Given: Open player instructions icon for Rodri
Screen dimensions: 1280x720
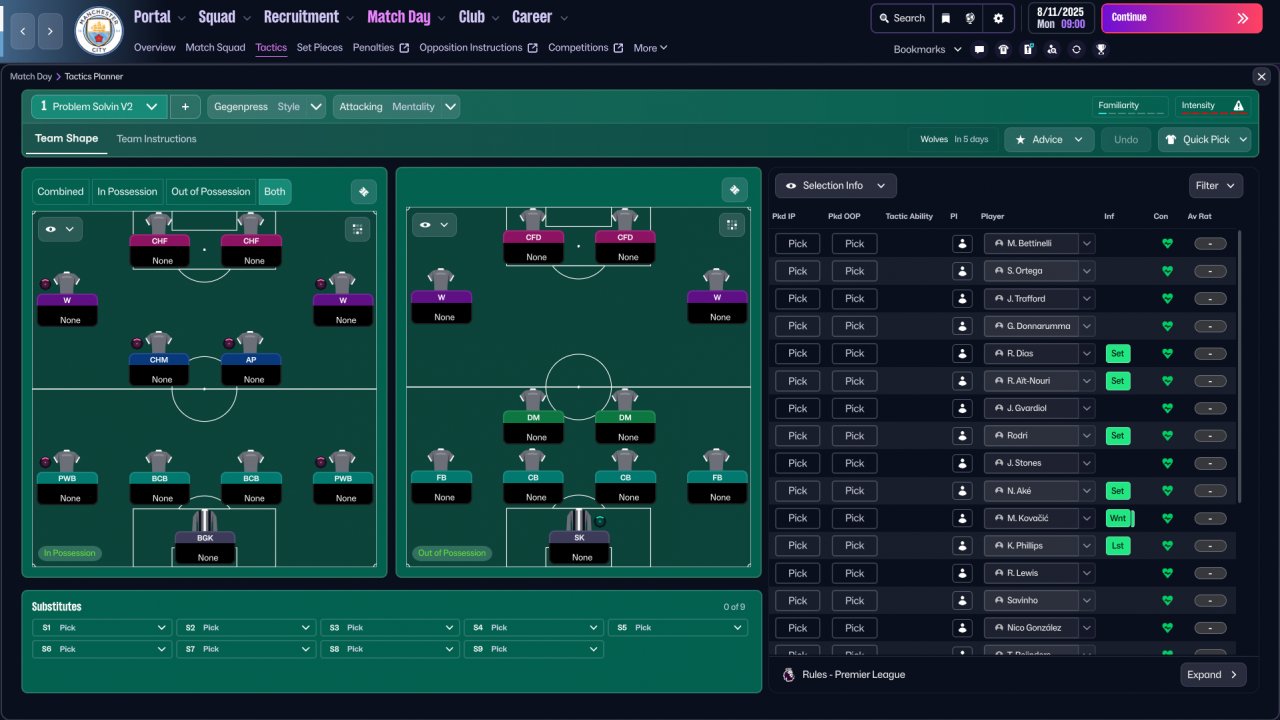Looking at the screenshot, I should (x=962, y=436).
